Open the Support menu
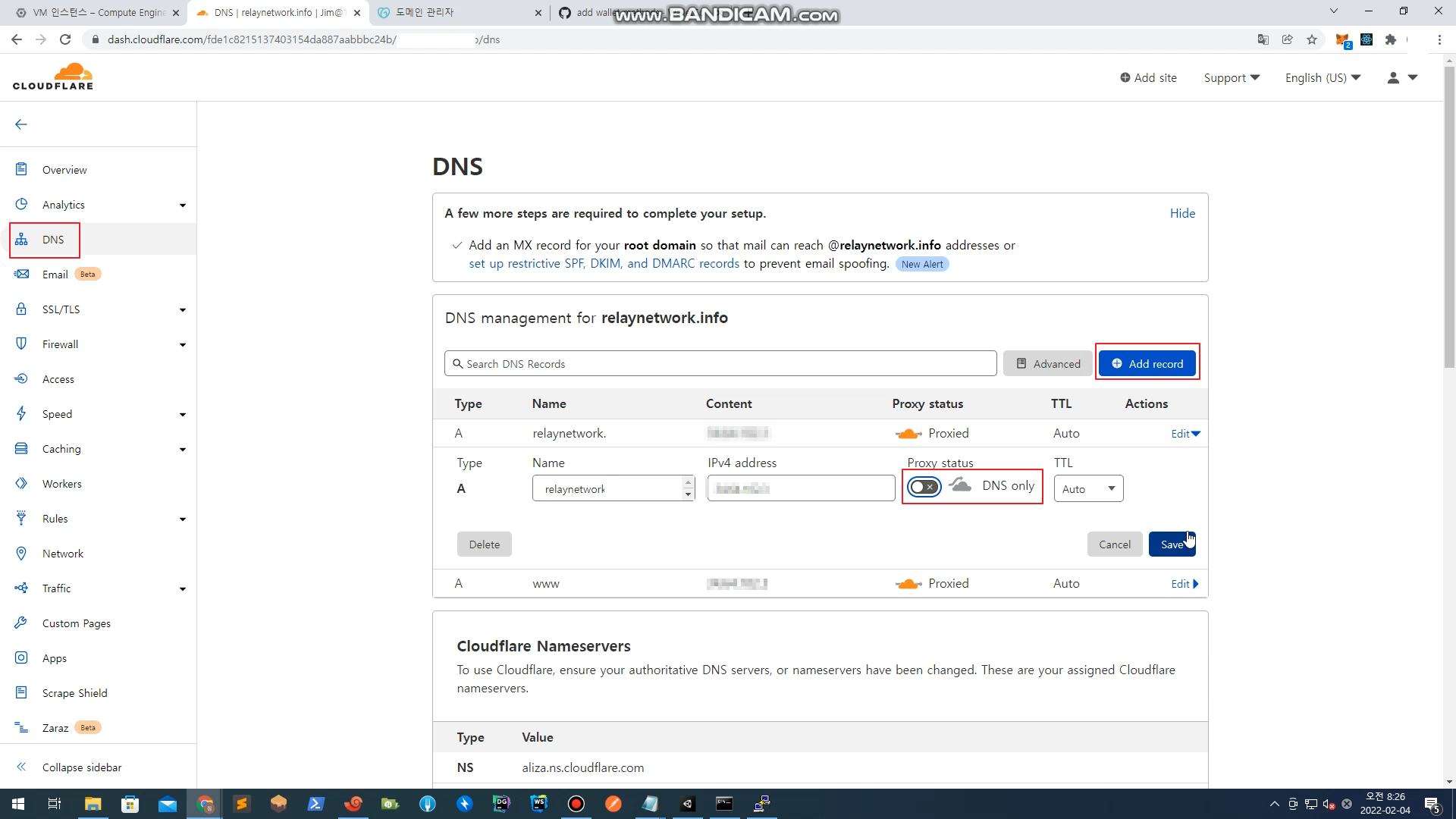 1232,78
